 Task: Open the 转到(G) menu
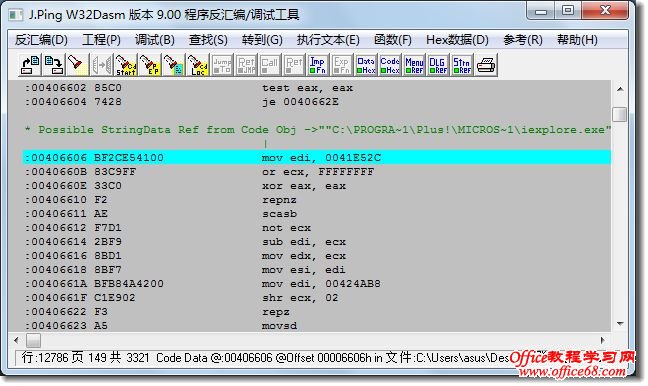(x=262, y=40)
